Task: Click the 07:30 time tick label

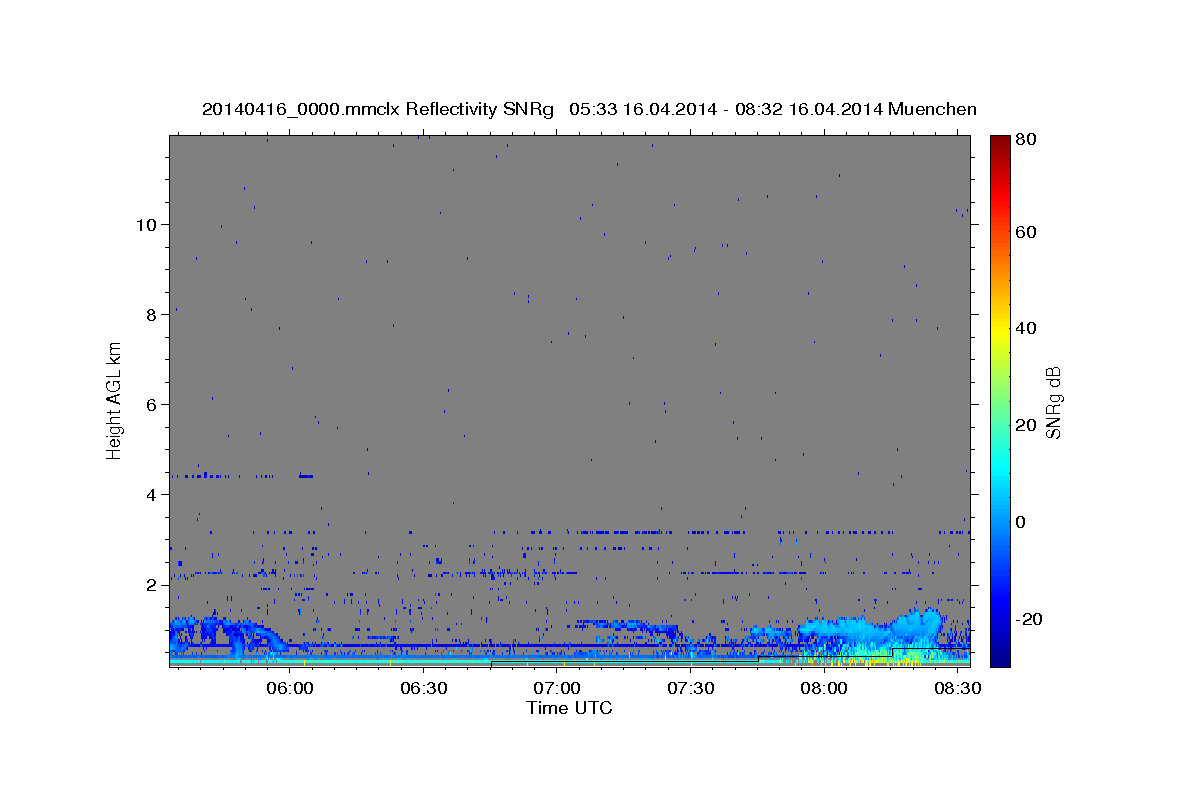Action: point(690,689)
